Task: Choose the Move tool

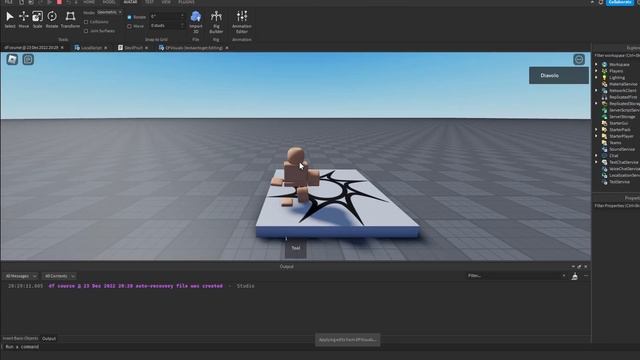Action: click(x=24, y=20)
